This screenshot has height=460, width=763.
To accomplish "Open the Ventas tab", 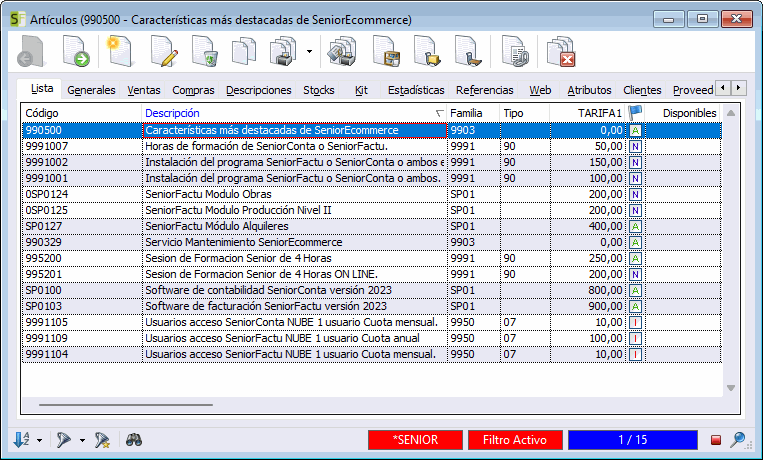I will 144,90.
